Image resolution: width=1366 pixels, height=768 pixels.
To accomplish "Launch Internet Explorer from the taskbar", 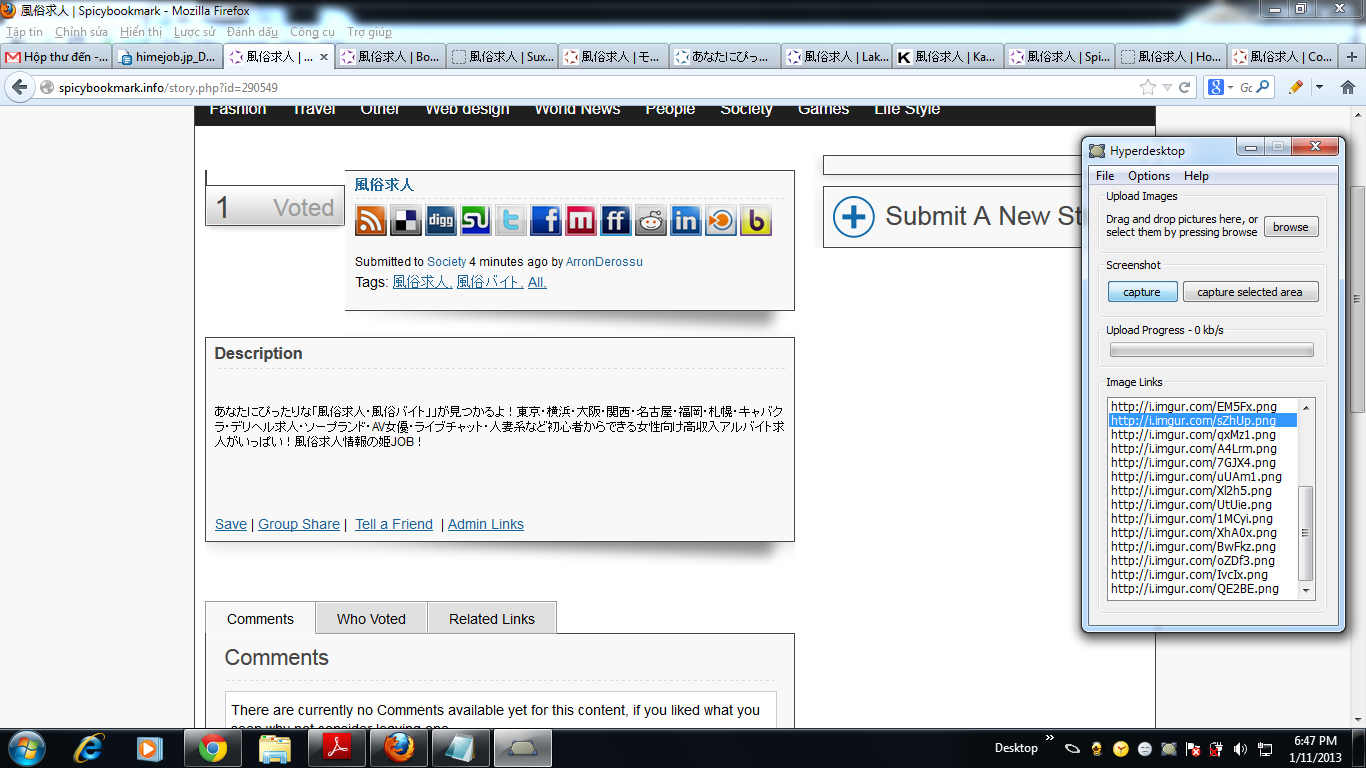I will pyautogui.click(x=91, y=748).
